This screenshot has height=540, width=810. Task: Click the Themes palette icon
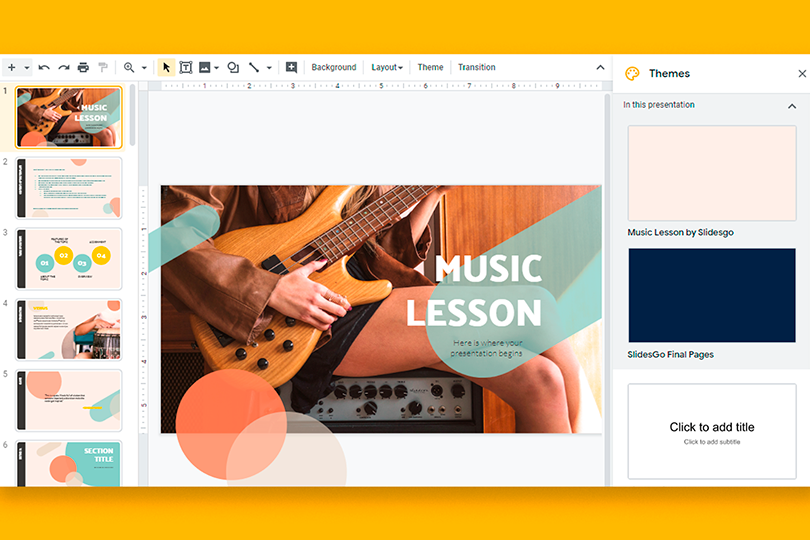pos(632,73)
